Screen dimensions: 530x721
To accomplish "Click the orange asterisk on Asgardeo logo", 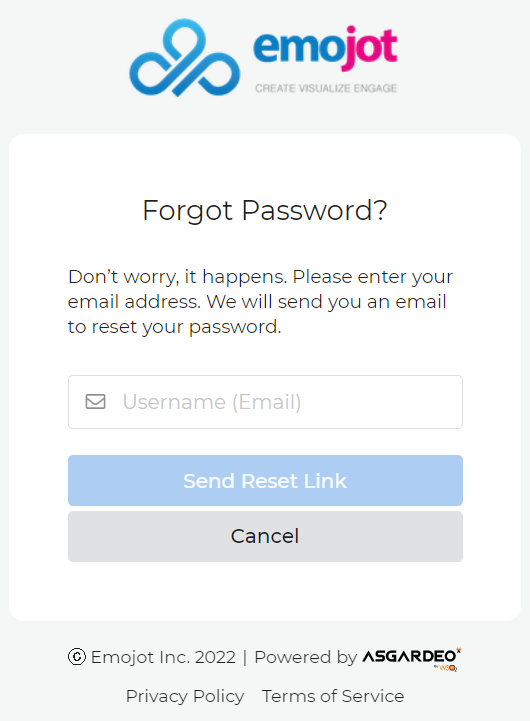I will [458, 649].
